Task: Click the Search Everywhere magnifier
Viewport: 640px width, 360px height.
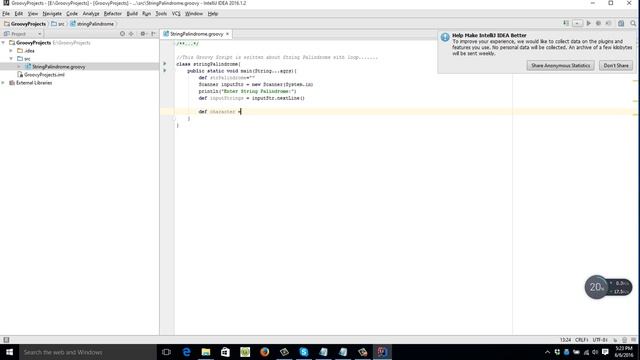Action: point(633,24)
